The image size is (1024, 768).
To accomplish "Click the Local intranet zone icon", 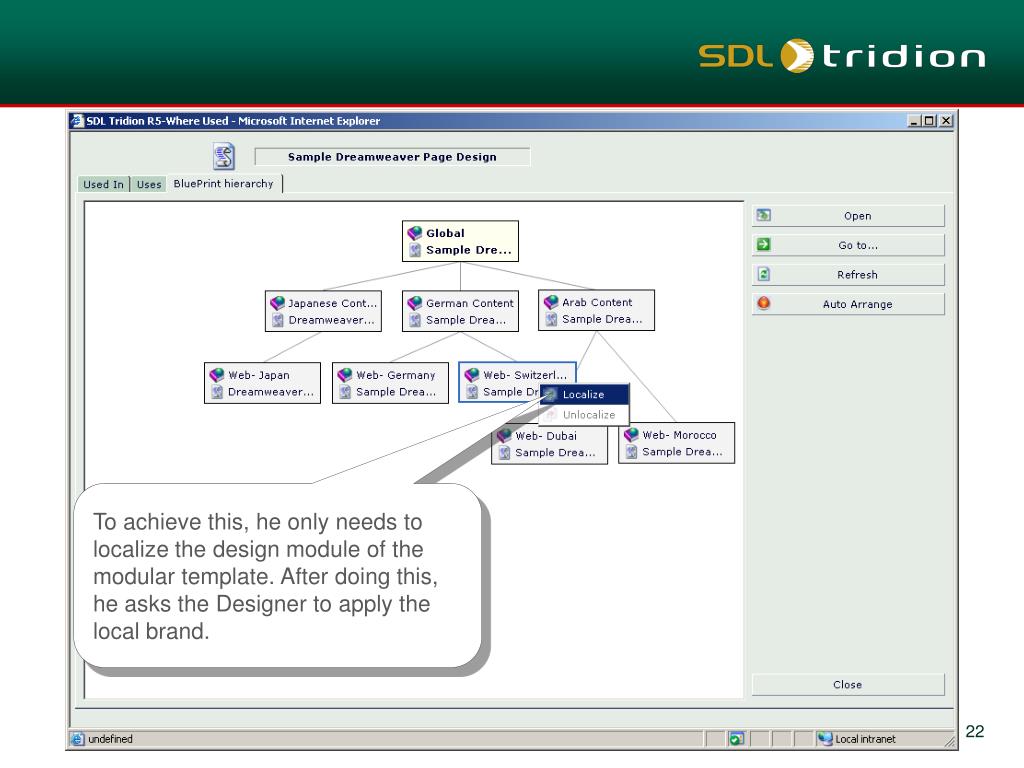I will [x=825, y=739].
